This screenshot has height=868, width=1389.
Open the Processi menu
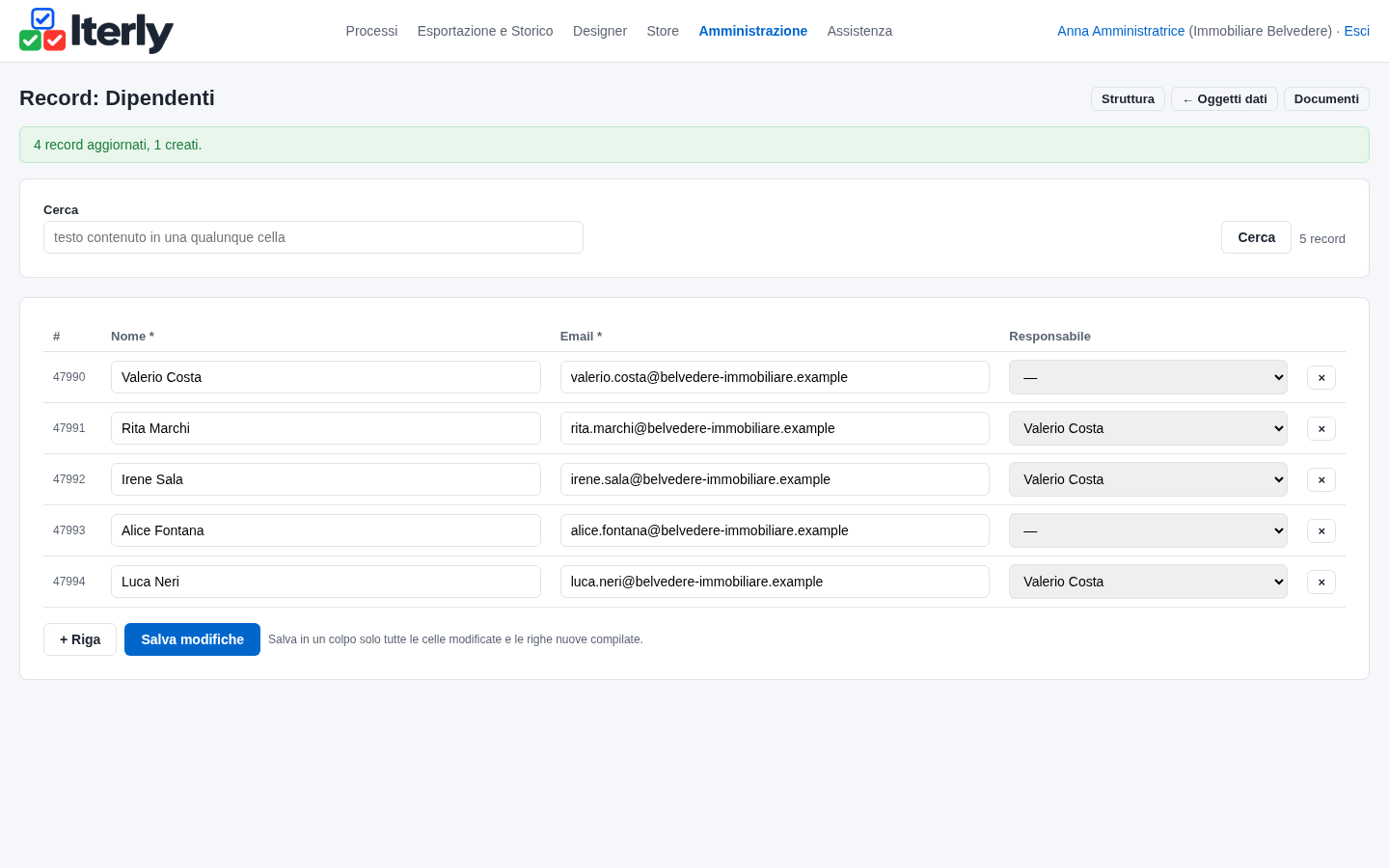click(371, 31)
